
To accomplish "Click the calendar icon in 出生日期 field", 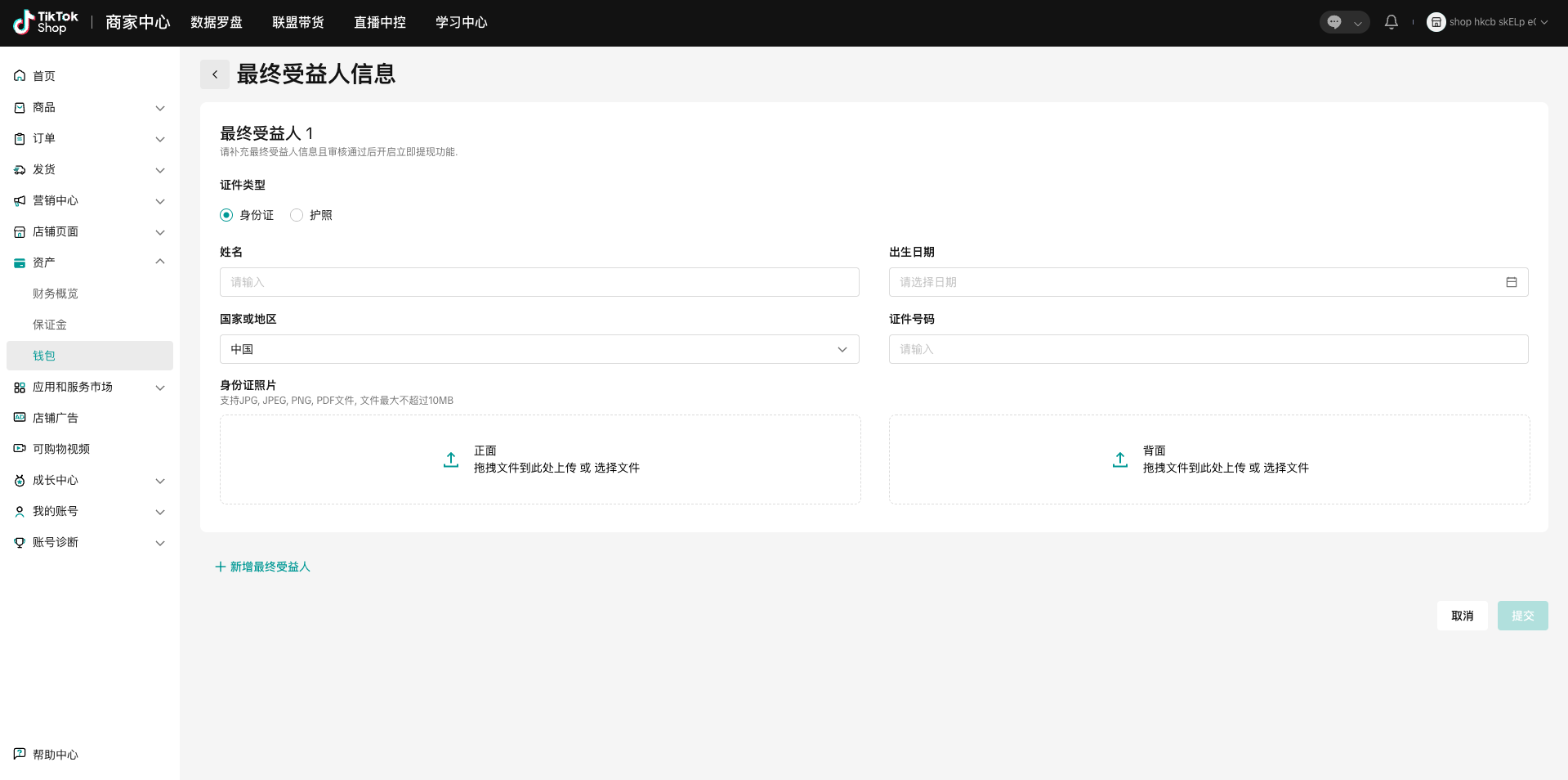I will coord(1512,282).
